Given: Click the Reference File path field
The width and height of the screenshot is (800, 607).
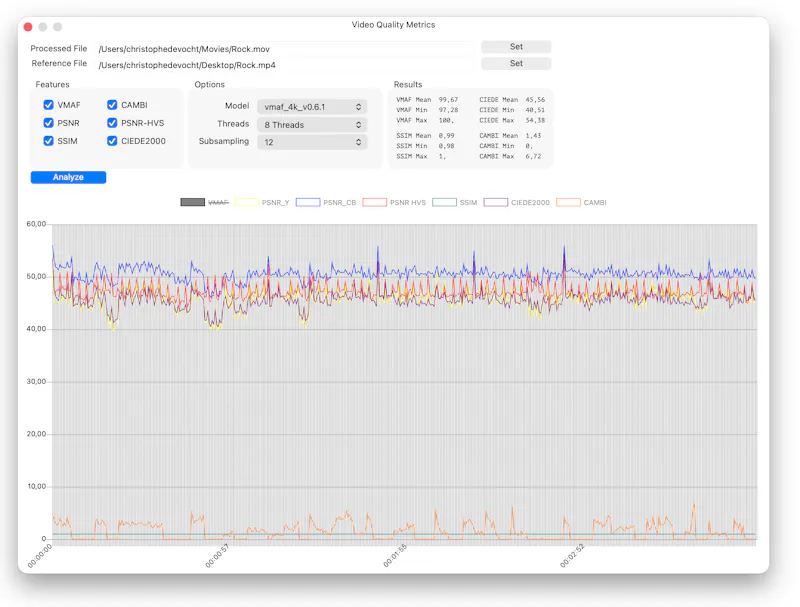Looking at the screenshot, I should pyautogui.click(x=285, y=65).
